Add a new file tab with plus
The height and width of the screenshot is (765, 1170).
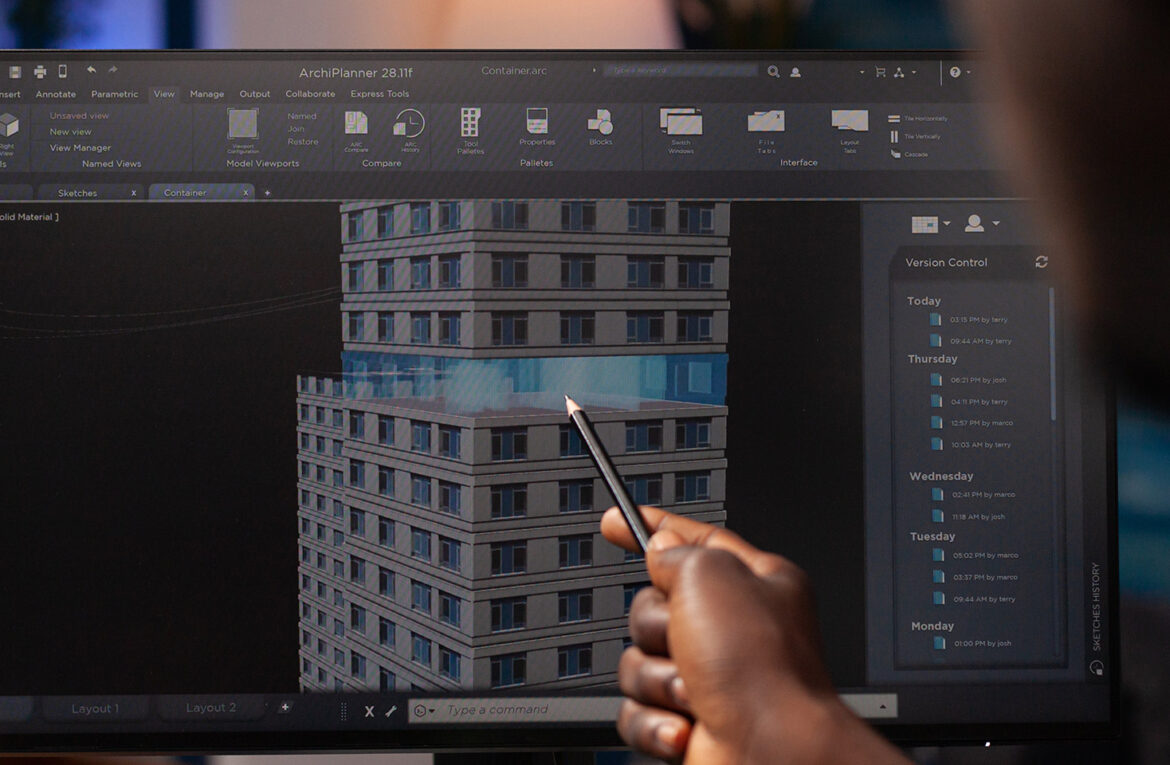267,193
